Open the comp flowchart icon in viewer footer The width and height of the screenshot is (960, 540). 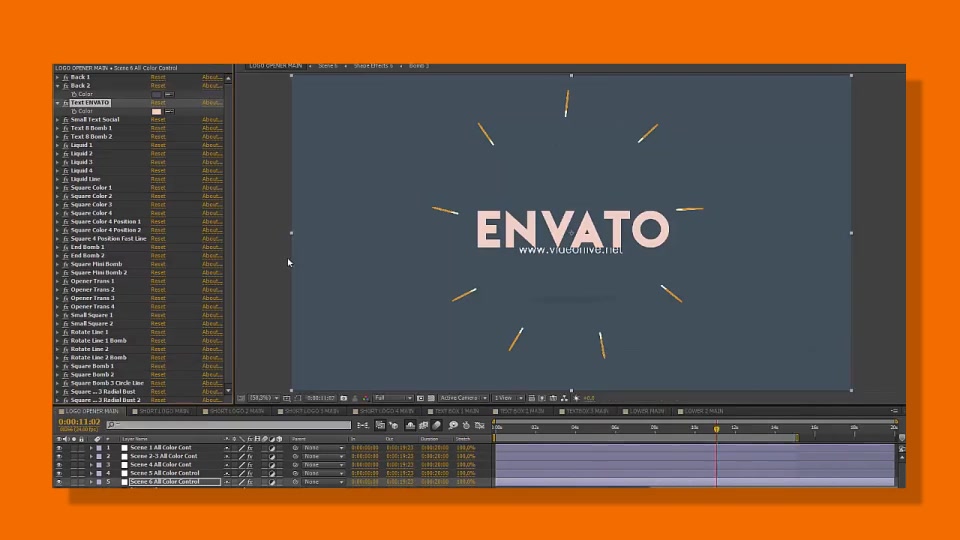(564, 398)
